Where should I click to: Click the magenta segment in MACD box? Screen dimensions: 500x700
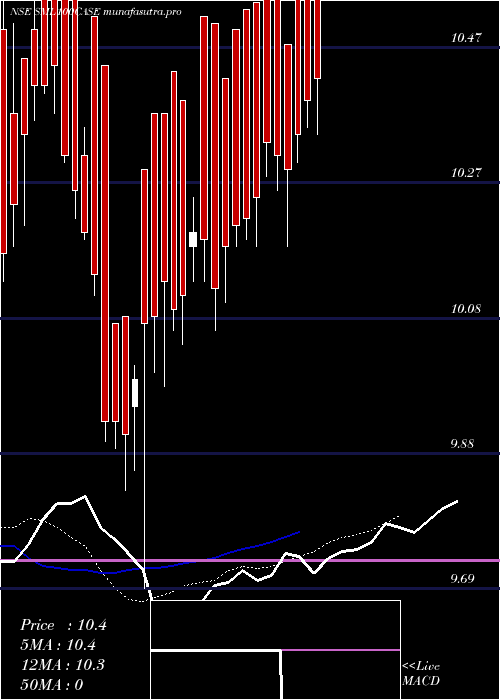[341, 650]
